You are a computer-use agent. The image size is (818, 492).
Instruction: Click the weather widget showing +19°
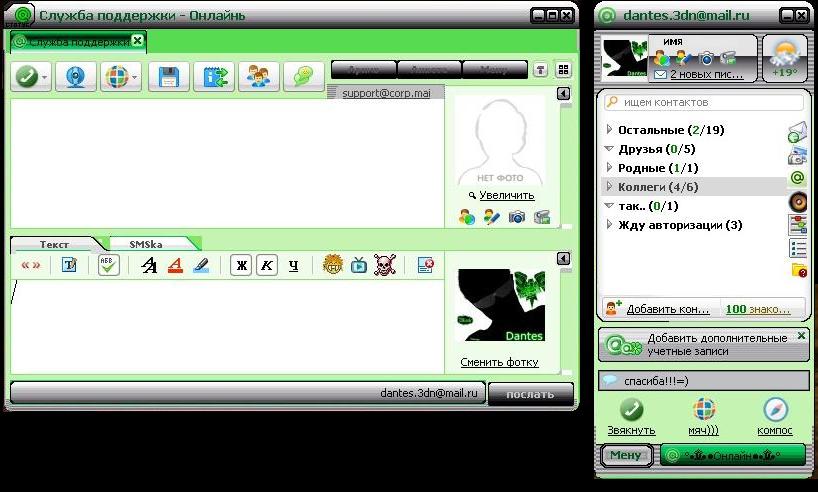click(785, 58)
